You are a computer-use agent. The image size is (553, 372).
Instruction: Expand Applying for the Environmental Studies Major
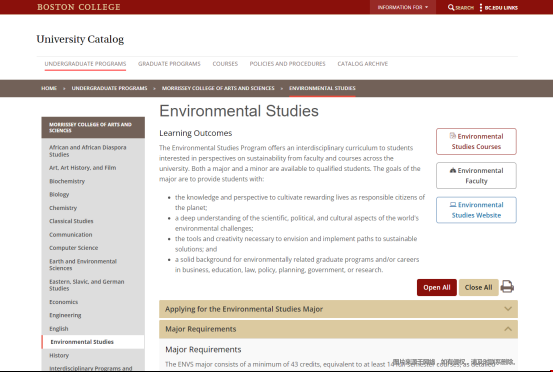click(338, 309)
